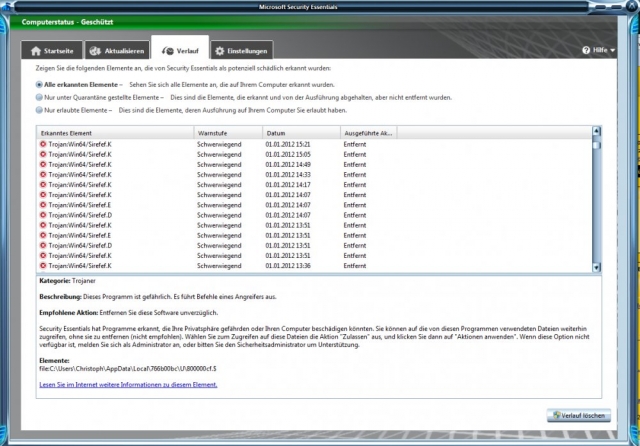640x446 pixels.
Task: Click red threat icon of 15:21 entry
Action: tap(43, 144)
